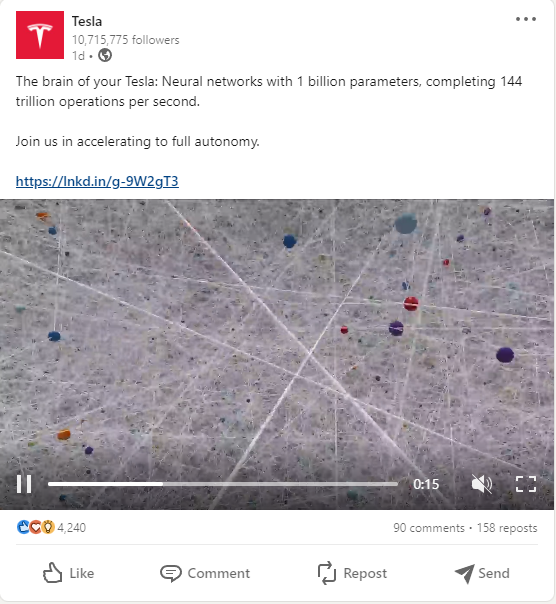Image resolution: width=556 pixels, height=604 pixels.
Task: Click the thumbs-up reaction emoji icon
Action: click(23, 527)
